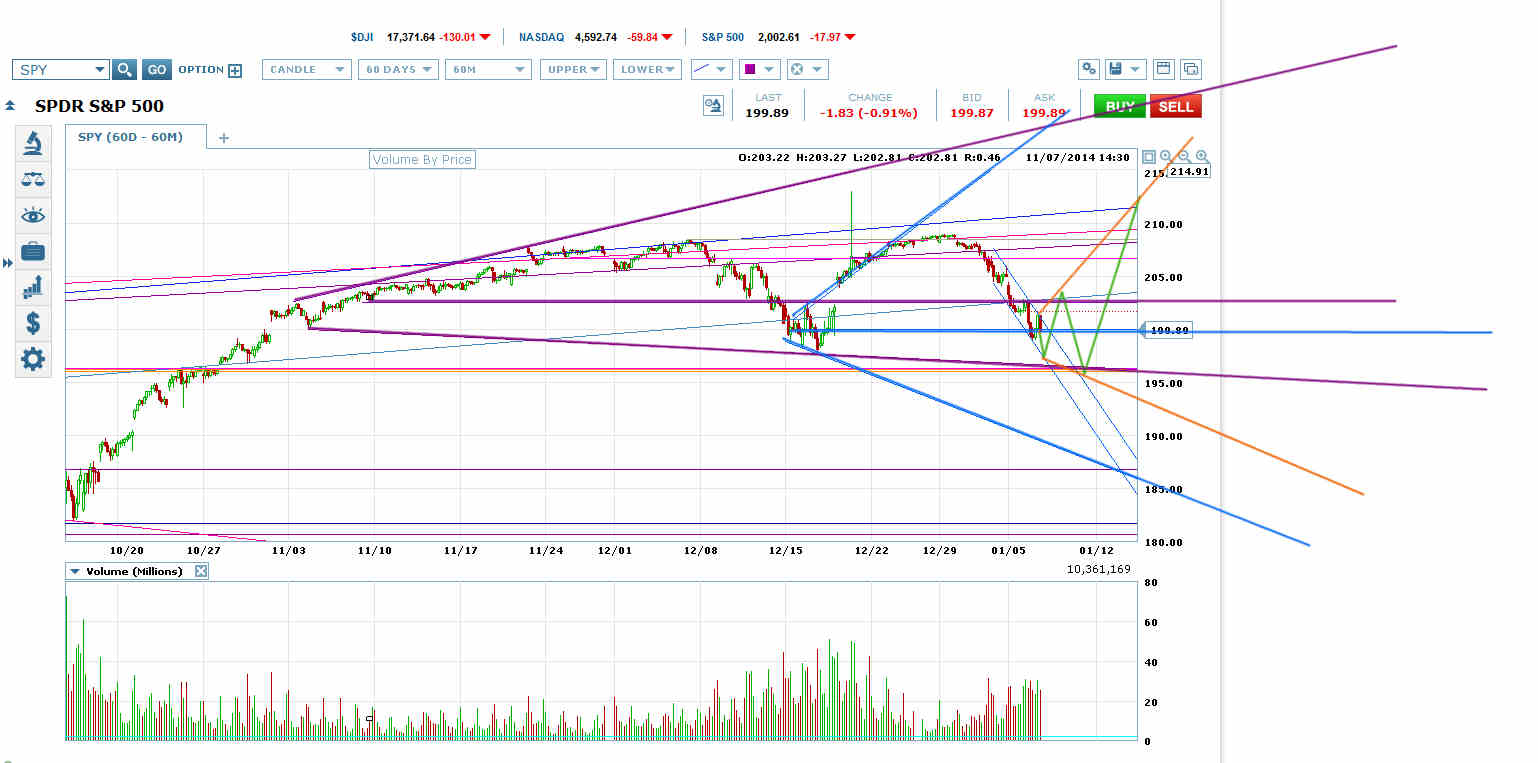Click the OPTION label

(201, 70)
